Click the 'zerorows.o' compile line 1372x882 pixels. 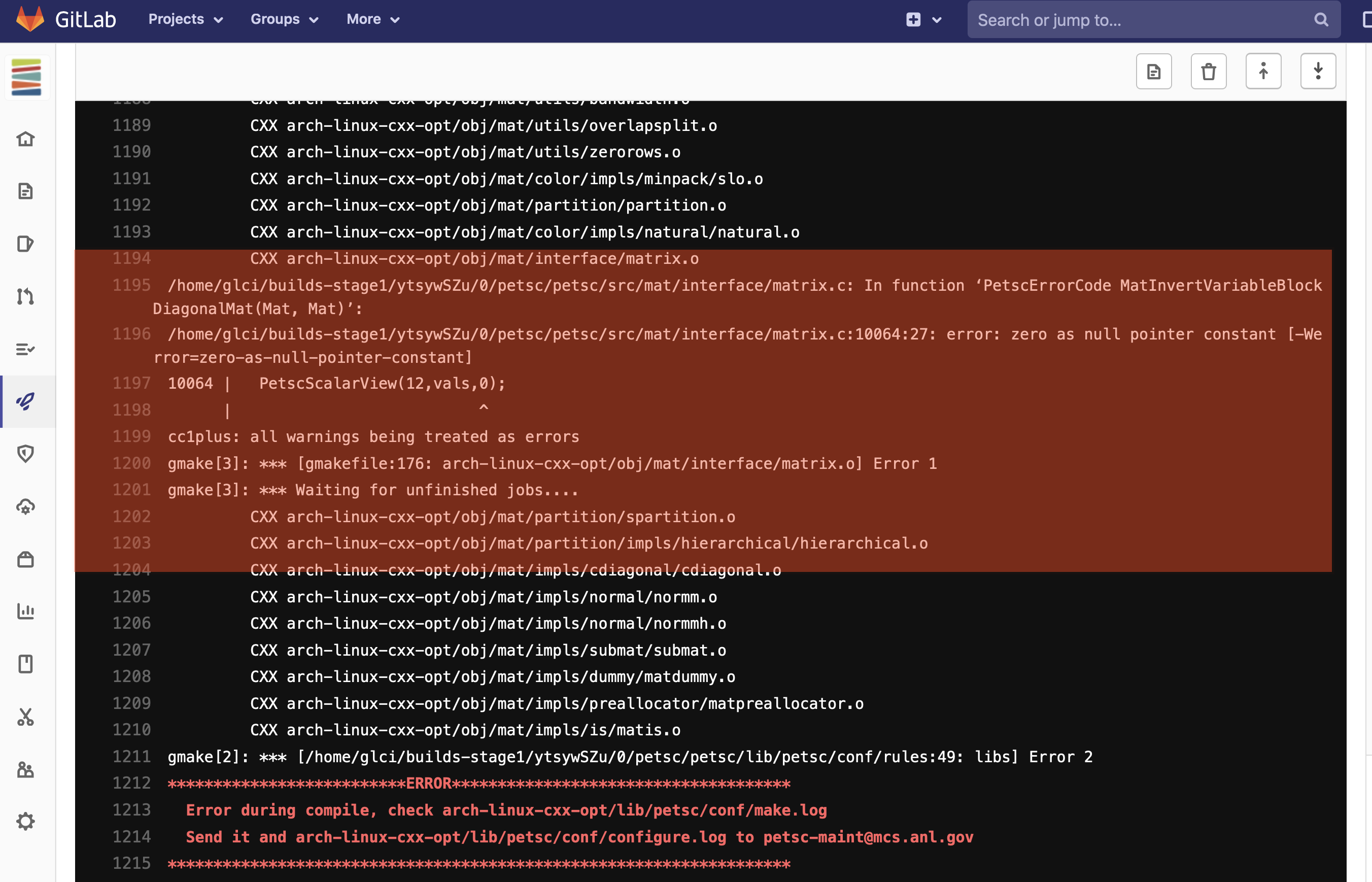pos(465,152)
